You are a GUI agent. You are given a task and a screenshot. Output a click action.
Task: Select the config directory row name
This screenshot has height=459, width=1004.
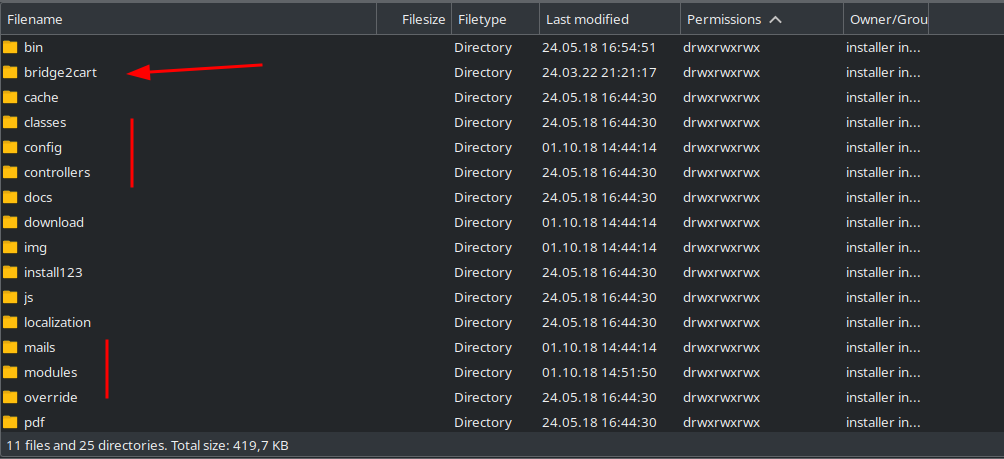point(43,147)
